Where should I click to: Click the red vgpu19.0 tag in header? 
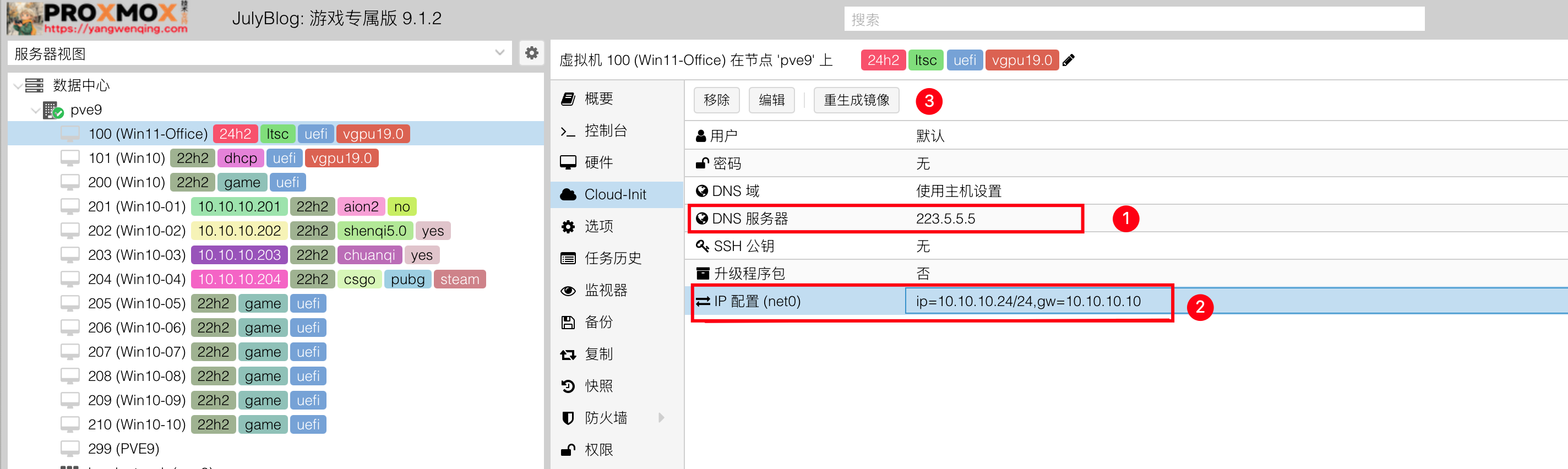click(1021, 60)
